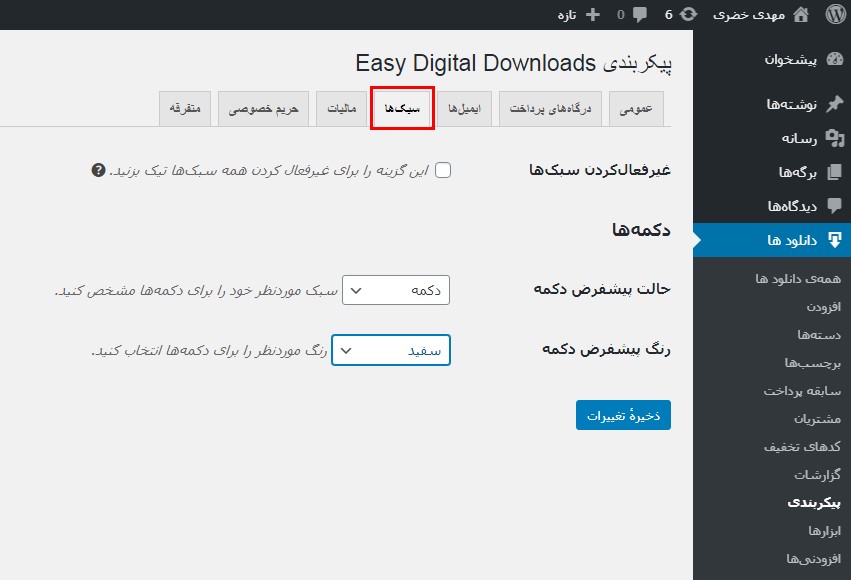Switch to the درگاه‌های پرداخت tab

coord(550,109)
